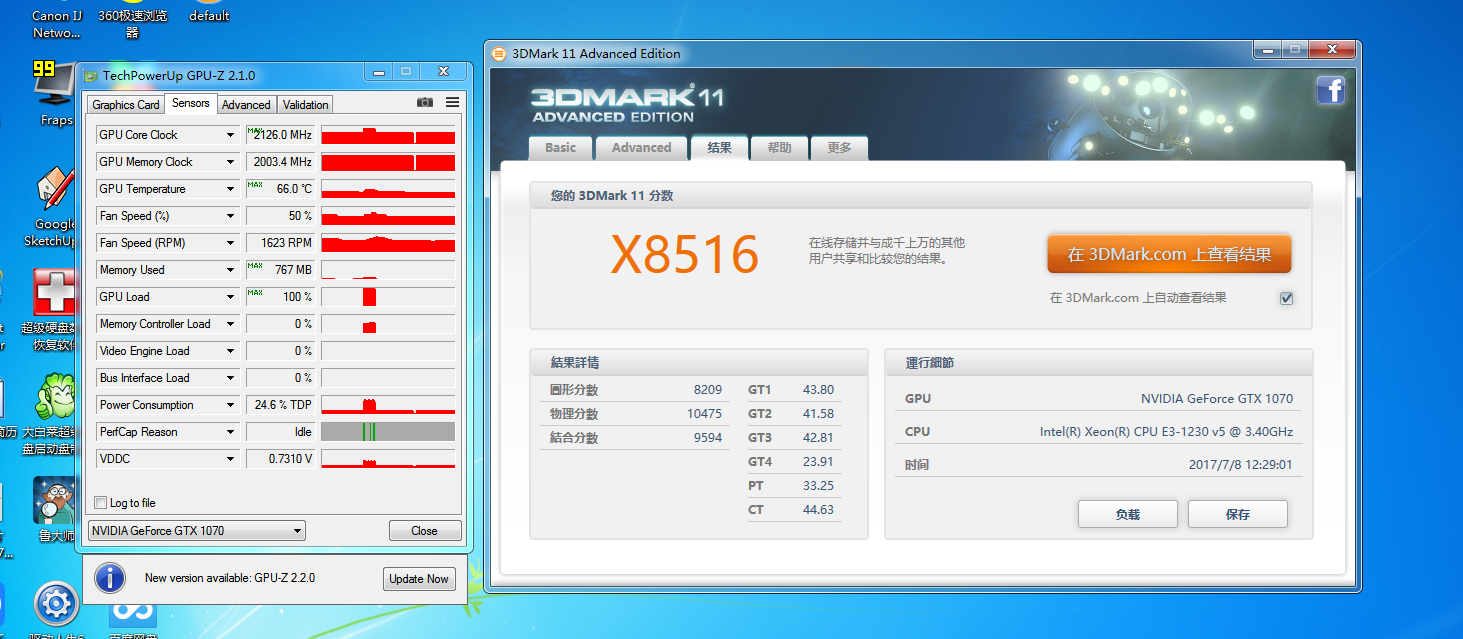Click the GPU Temperature history graph
1463x639 pixels.
(388, 189)
